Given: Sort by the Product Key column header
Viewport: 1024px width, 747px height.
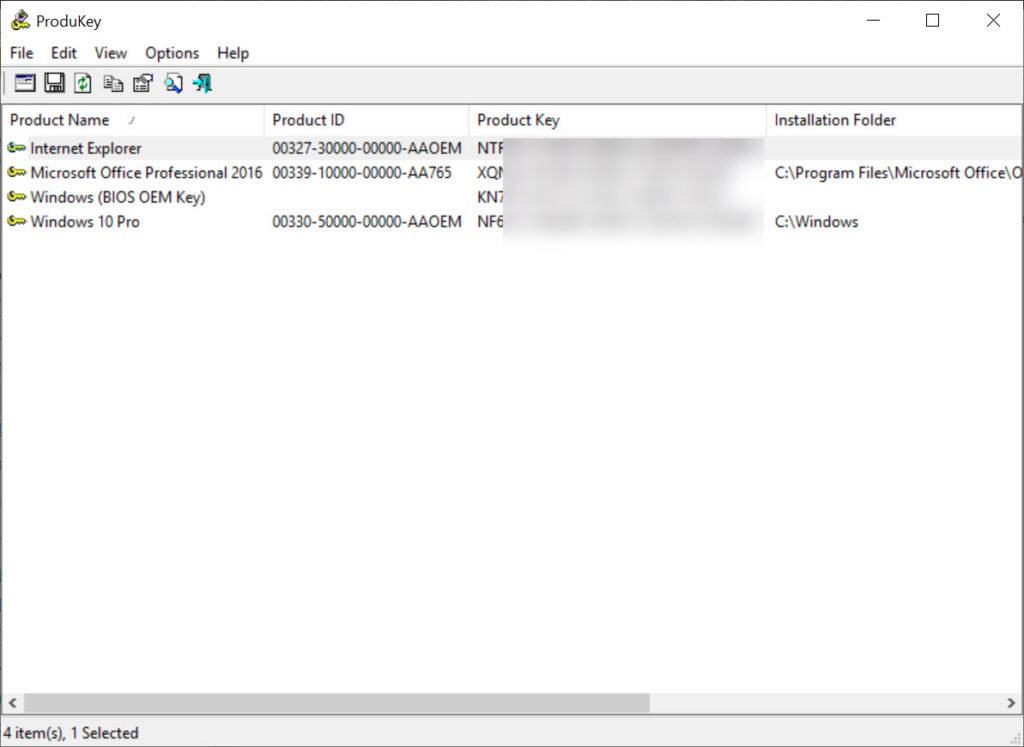Looking at the screenshot, I should point(617,120).
